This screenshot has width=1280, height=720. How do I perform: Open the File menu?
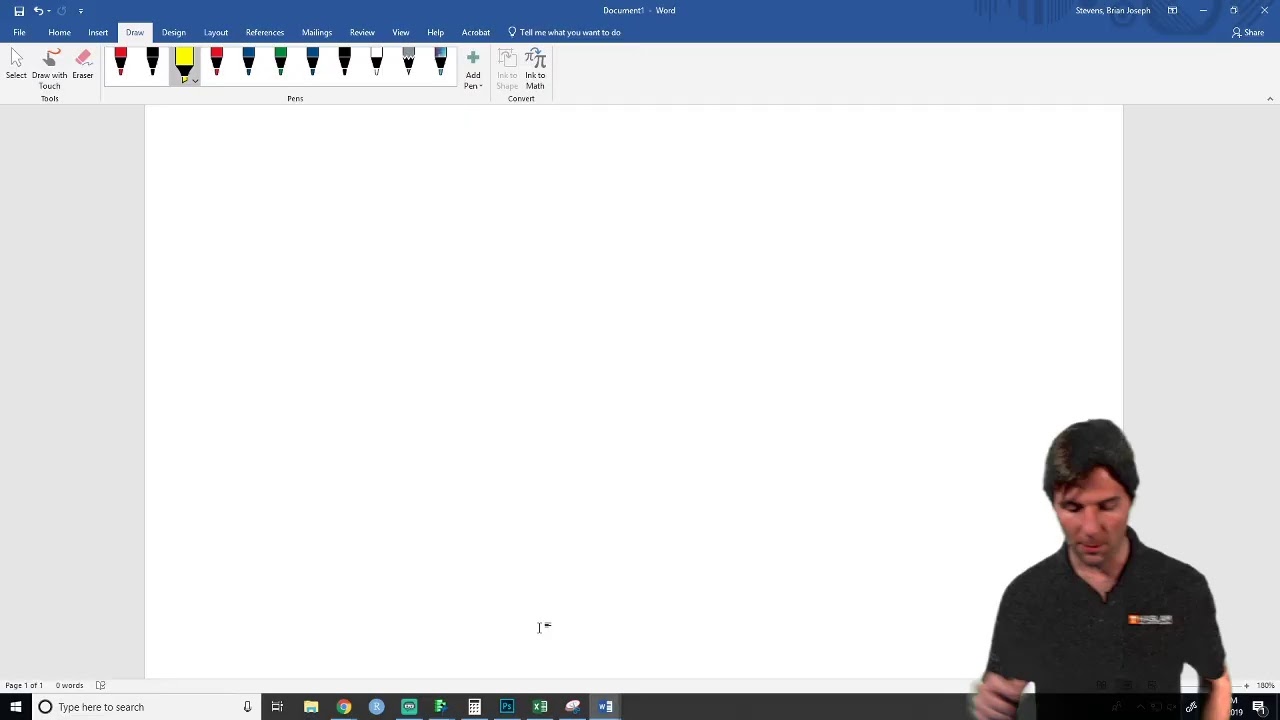pyautogui.click(x=19, y=32)
